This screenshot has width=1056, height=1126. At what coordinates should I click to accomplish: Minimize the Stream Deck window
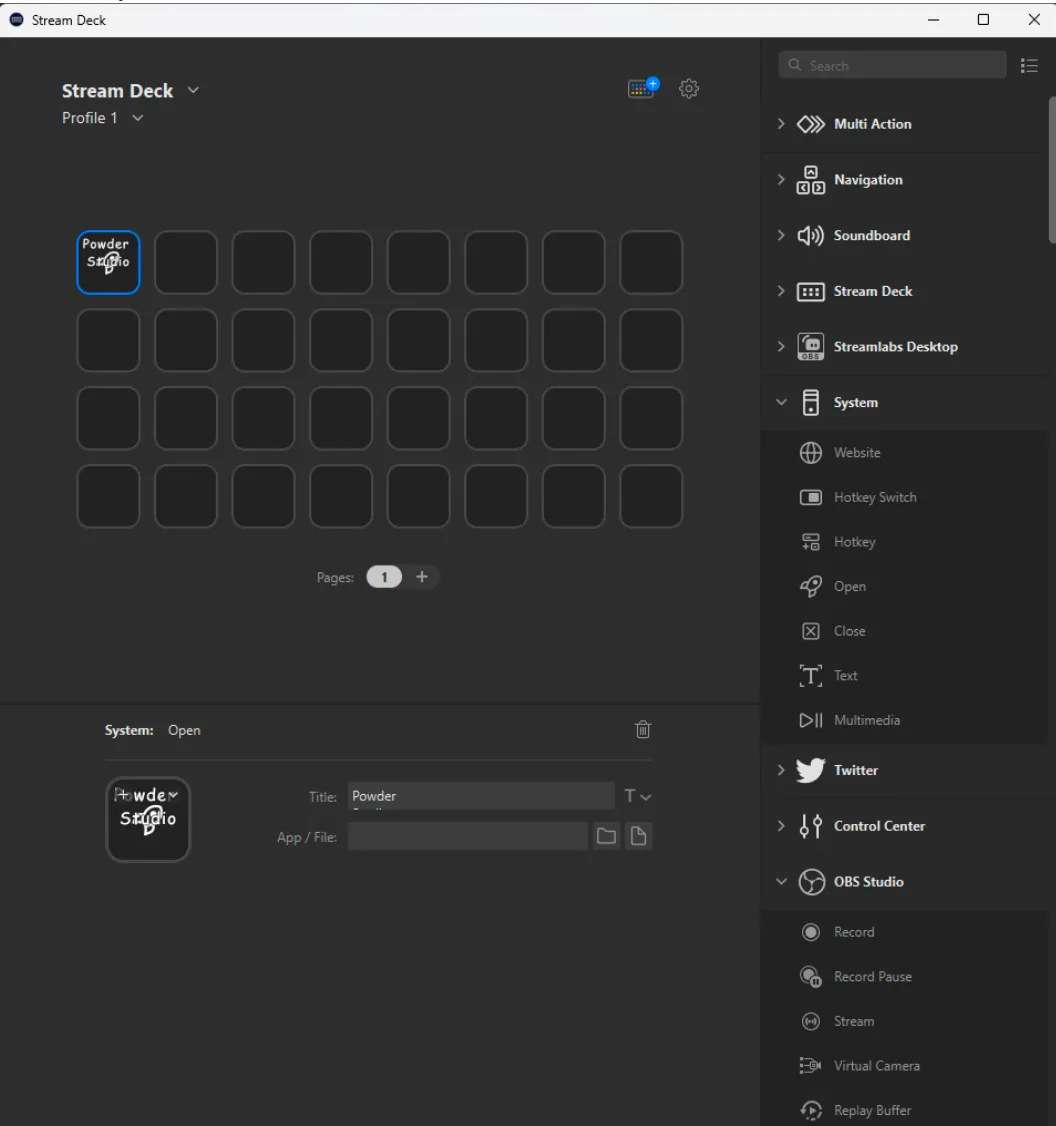pyautogui.click(x=933, y=20)
